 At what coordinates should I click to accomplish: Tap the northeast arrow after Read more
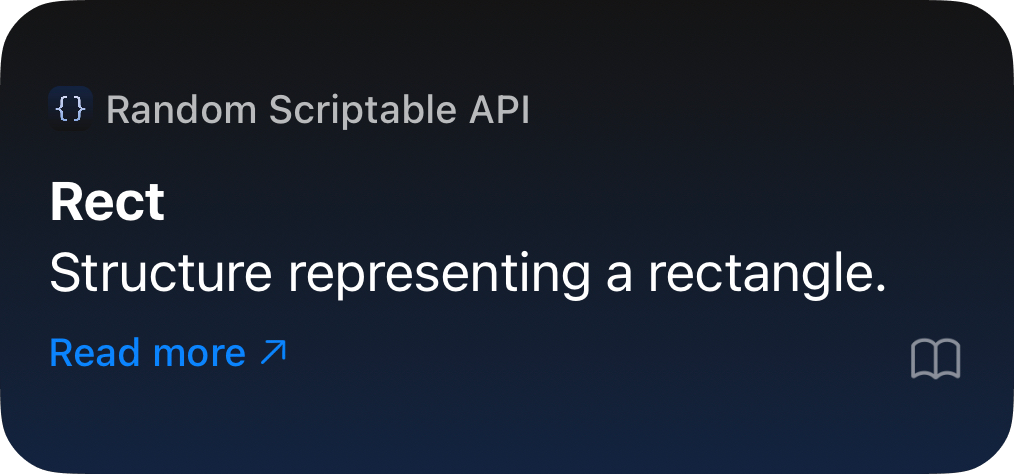[x=273, y=353]
